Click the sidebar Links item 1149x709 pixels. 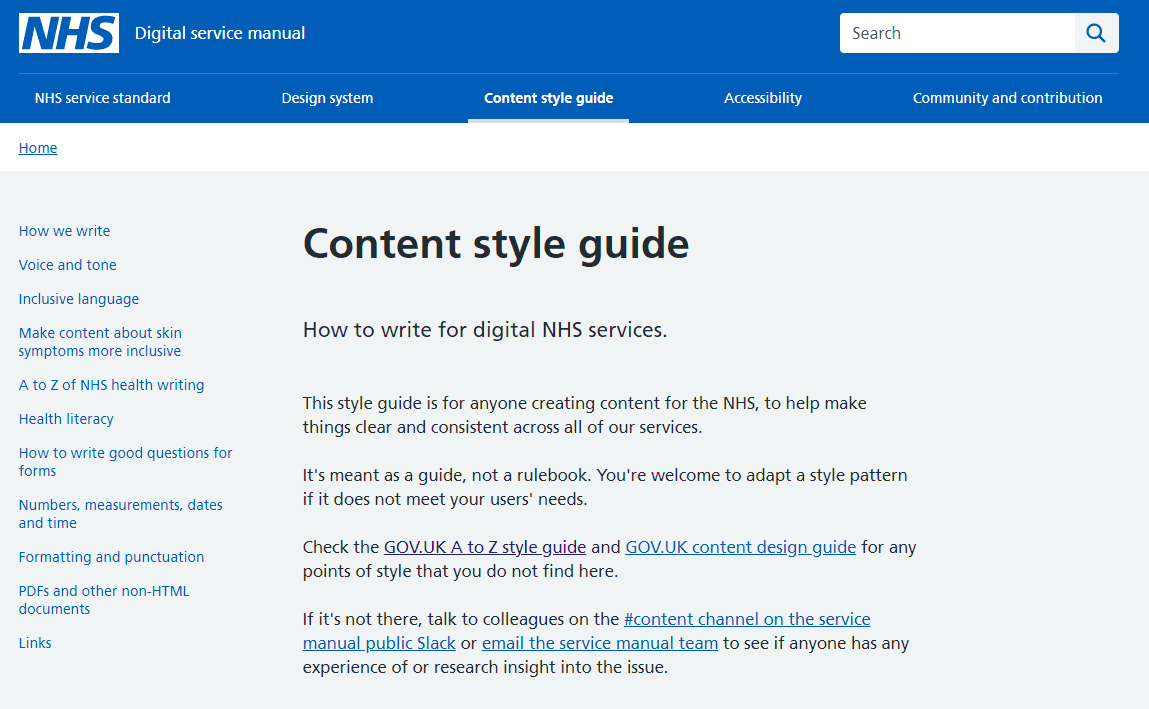tap(35, 643)
